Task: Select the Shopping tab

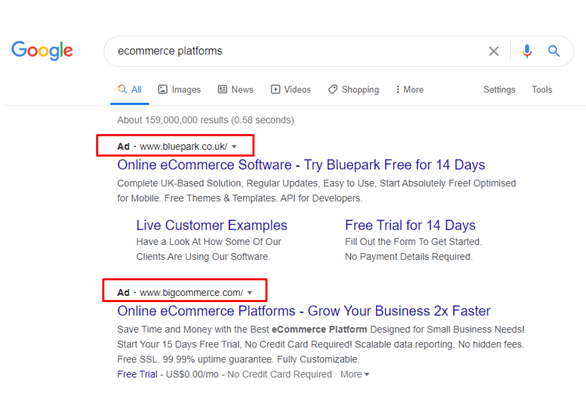Action: point(354,90)
